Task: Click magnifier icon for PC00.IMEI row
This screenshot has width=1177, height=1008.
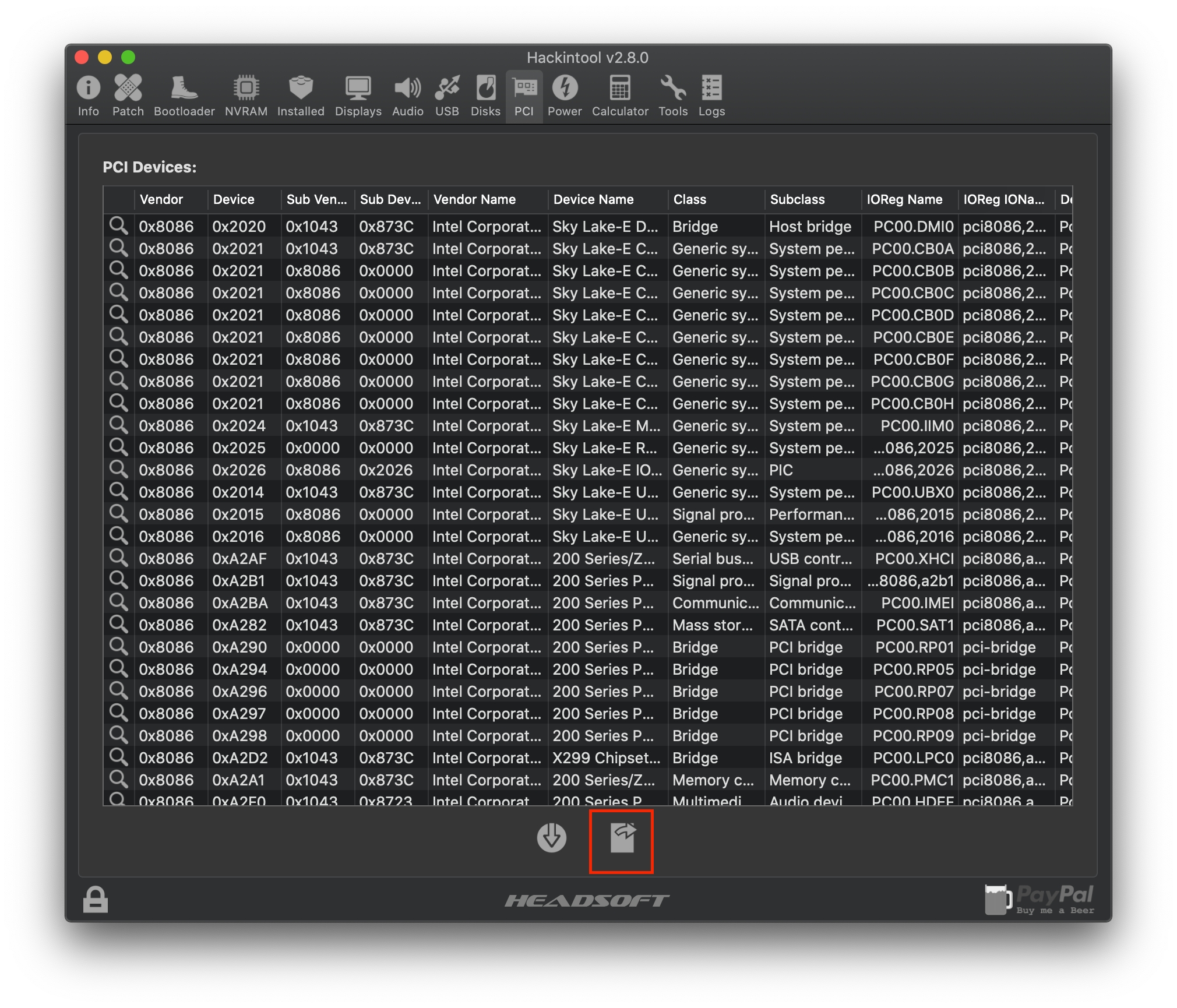Action: click(x=119, y=602)
